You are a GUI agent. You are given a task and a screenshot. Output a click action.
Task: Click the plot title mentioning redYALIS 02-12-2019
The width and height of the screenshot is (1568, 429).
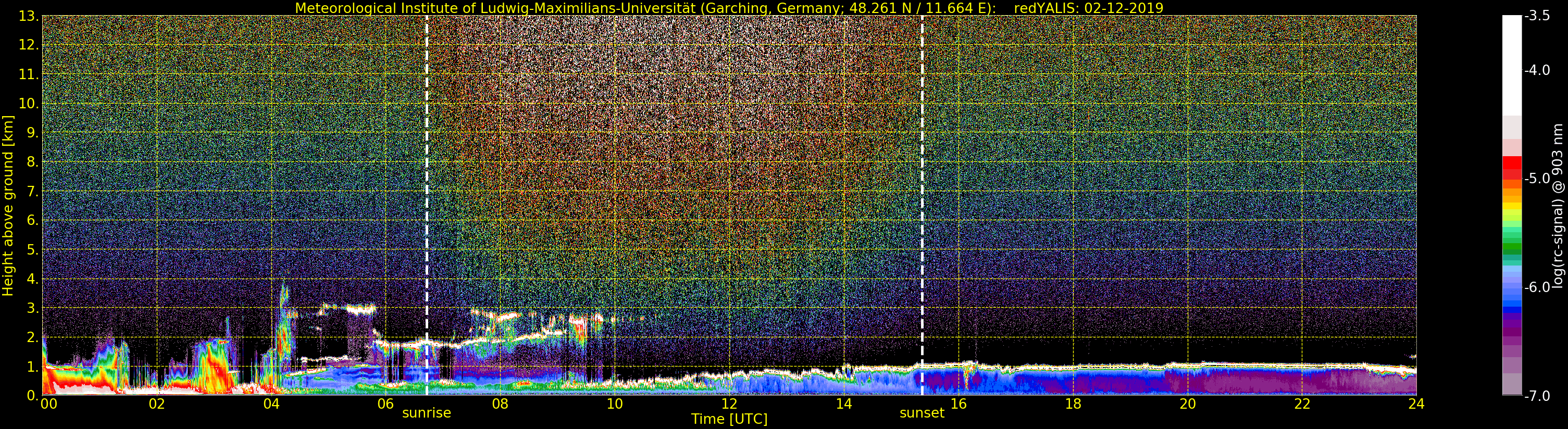pyautogui.click(x=729, y=8)
